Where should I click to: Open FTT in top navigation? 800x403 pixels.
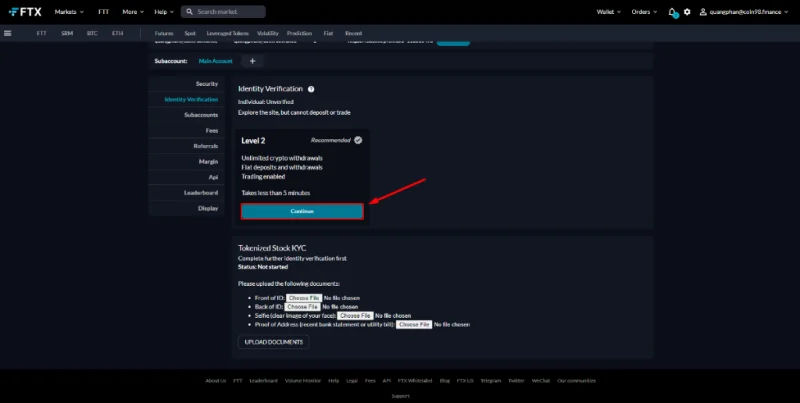(104, 12)
